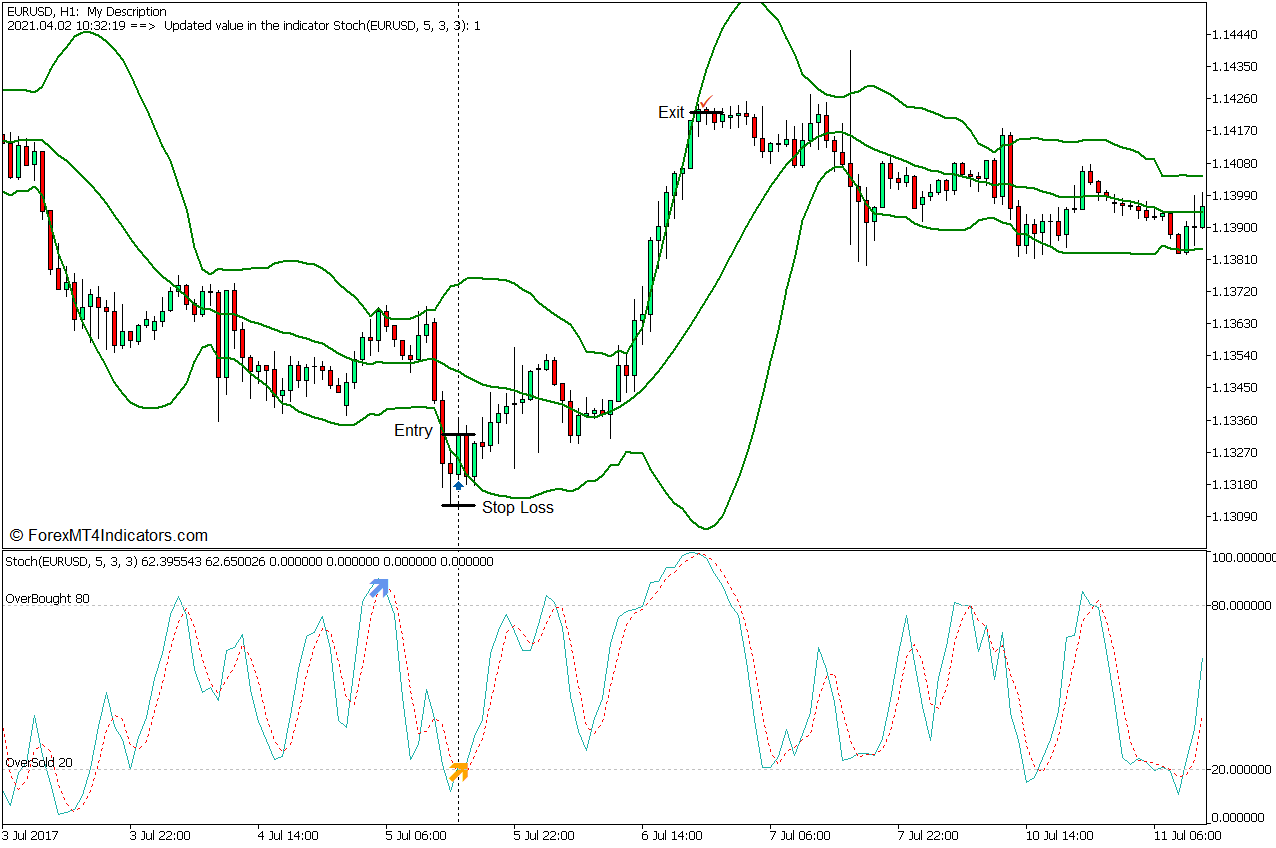Select the Stoch(EURUSD, 5, 3, 3) indicator label
Screen dimensions: 1276x848
tap(71, 562)
